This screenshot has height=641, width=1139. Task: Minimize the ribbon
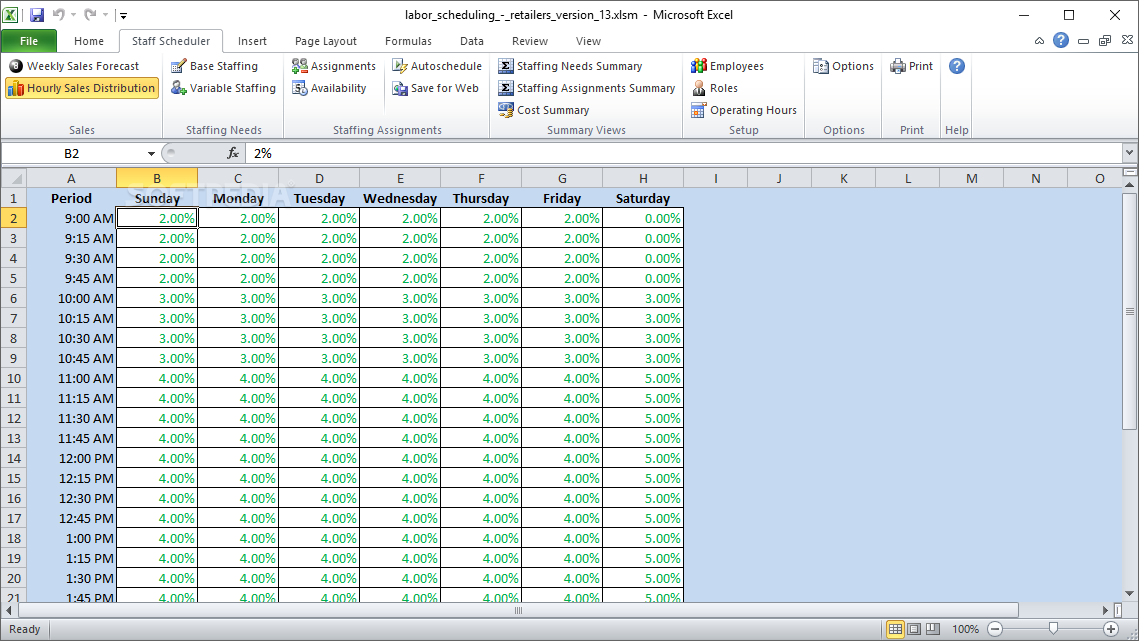click(1039, 41)
